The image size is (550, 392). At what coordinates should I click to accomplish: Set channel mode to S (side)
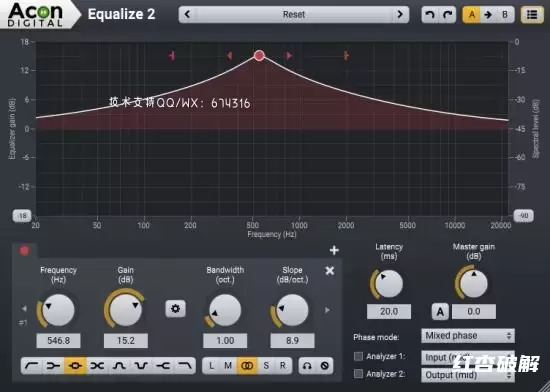(266, 366)
